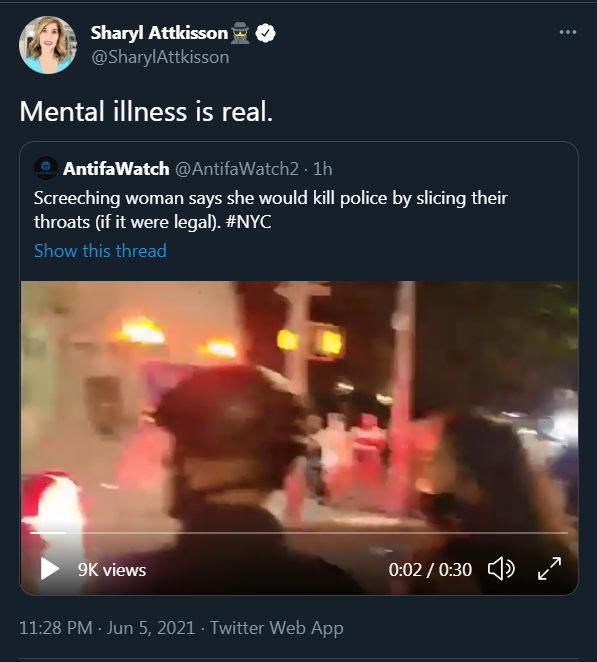597x662 pixels.
Task: Open Sharyl Attkisson display name link
Action: point(159,33)
